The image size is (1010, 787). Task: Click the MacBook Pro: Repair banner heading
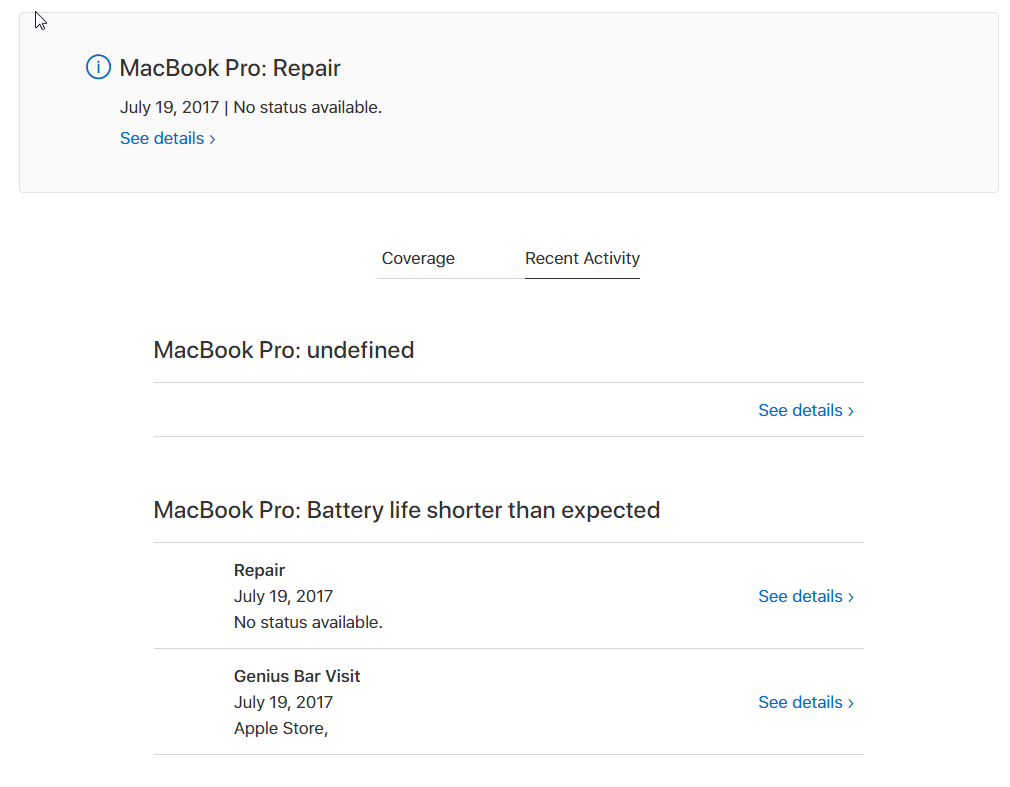point(230,68)
